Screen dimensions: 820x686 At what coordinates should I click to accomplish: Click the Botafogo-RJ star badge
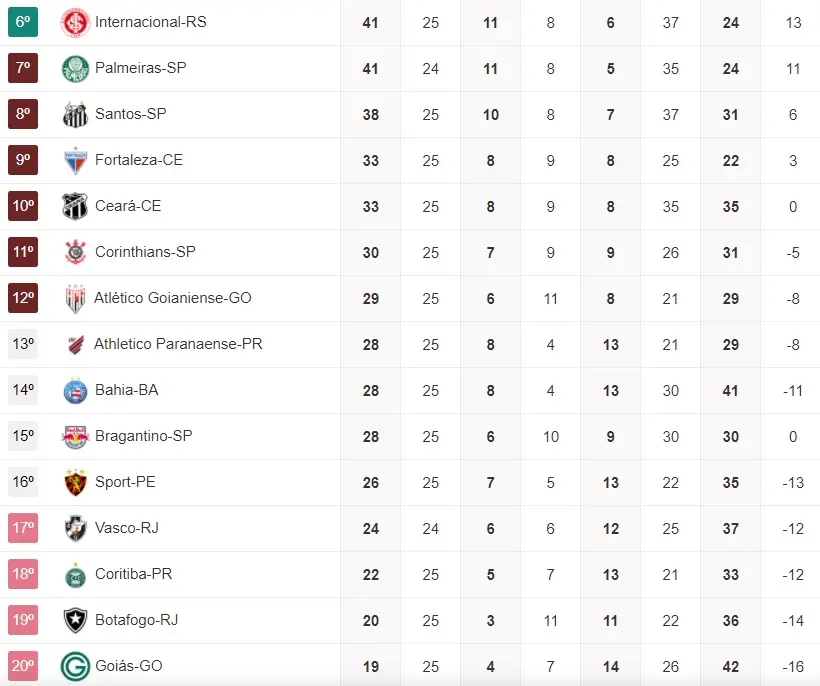(x=75, y=620)
